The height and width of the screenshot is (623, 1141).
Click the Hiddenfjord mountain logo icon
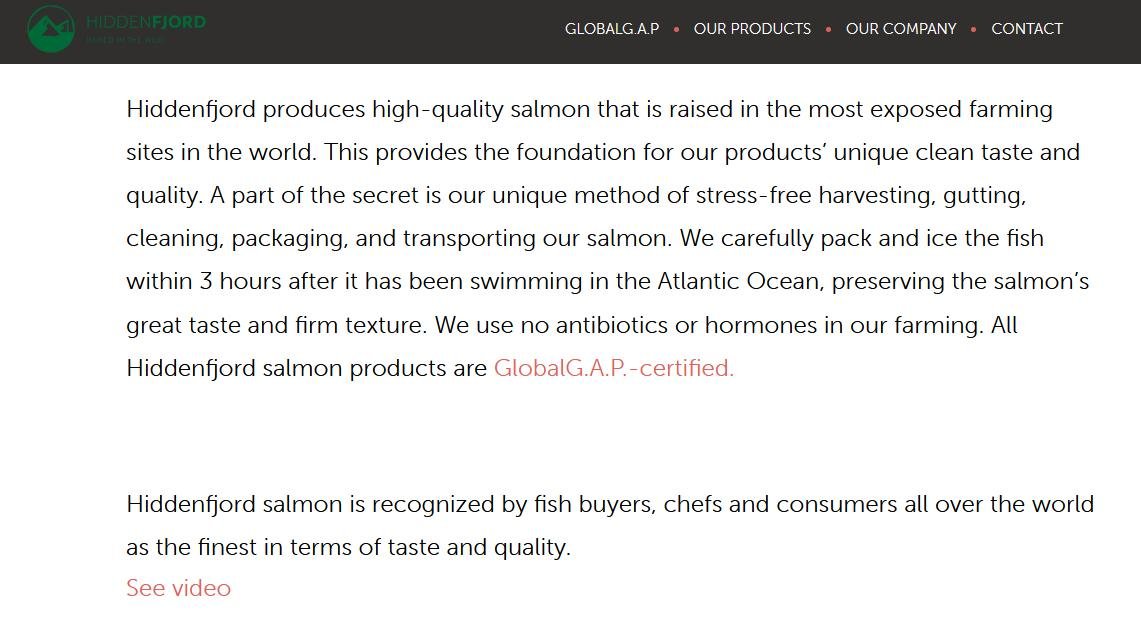pos(50,28)
